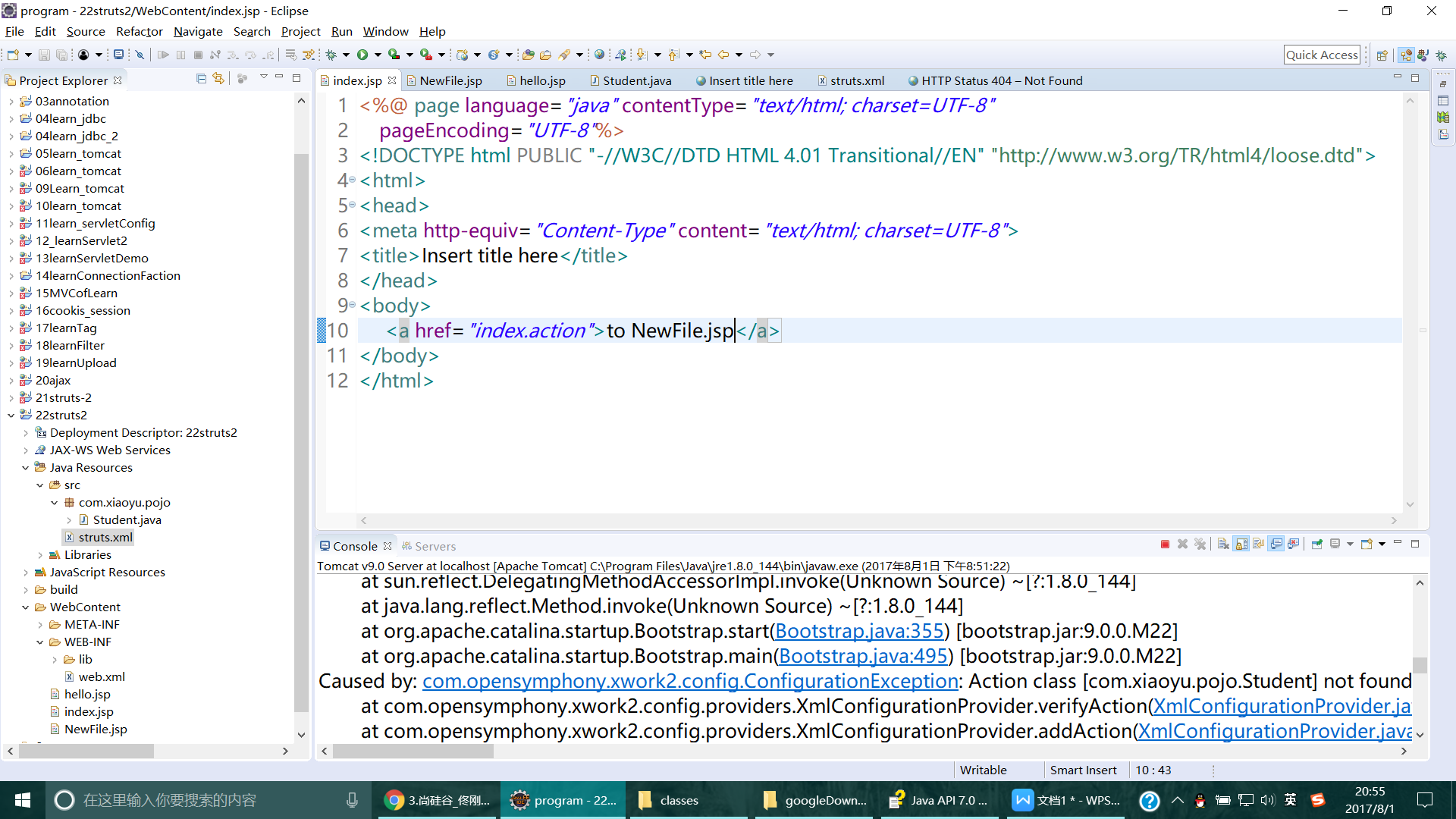Expand the META-INF folder
The height and width of the screenshot is (819, 1456).
coord(39,624)
